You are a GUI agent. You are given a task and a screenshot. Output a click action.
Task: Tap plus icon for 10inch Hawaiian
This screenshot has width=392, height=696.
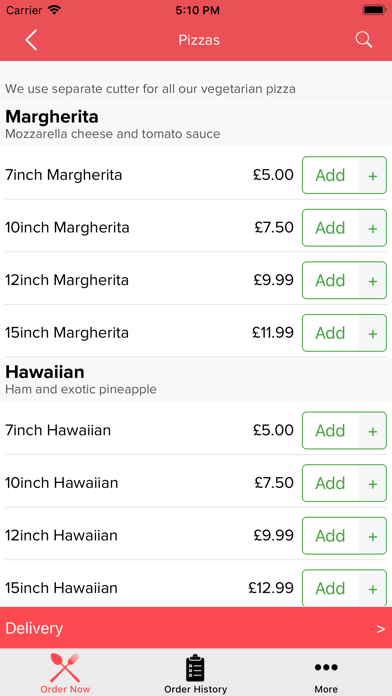coord(373,483)
